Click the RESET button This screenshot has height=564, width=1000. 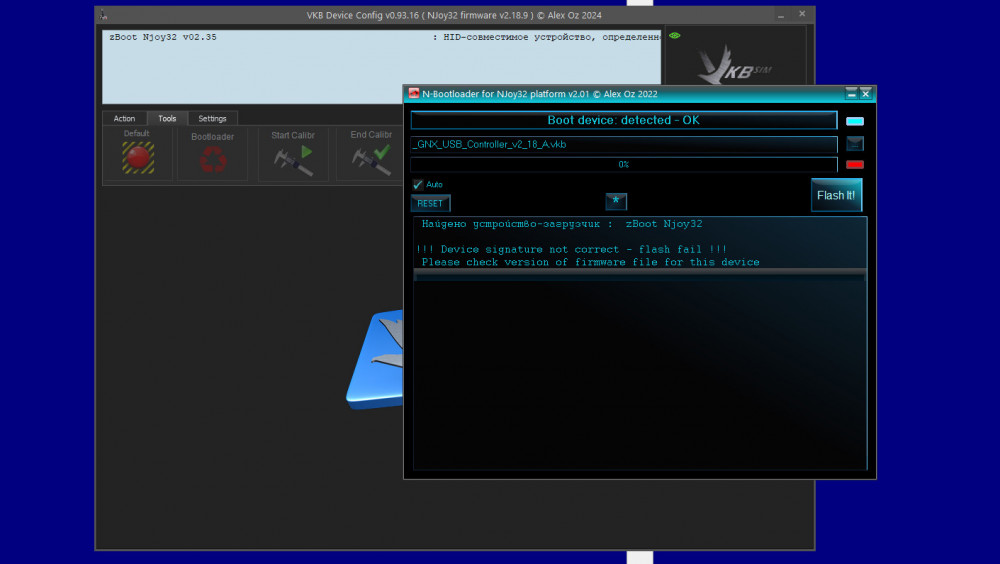click(430, 204)
